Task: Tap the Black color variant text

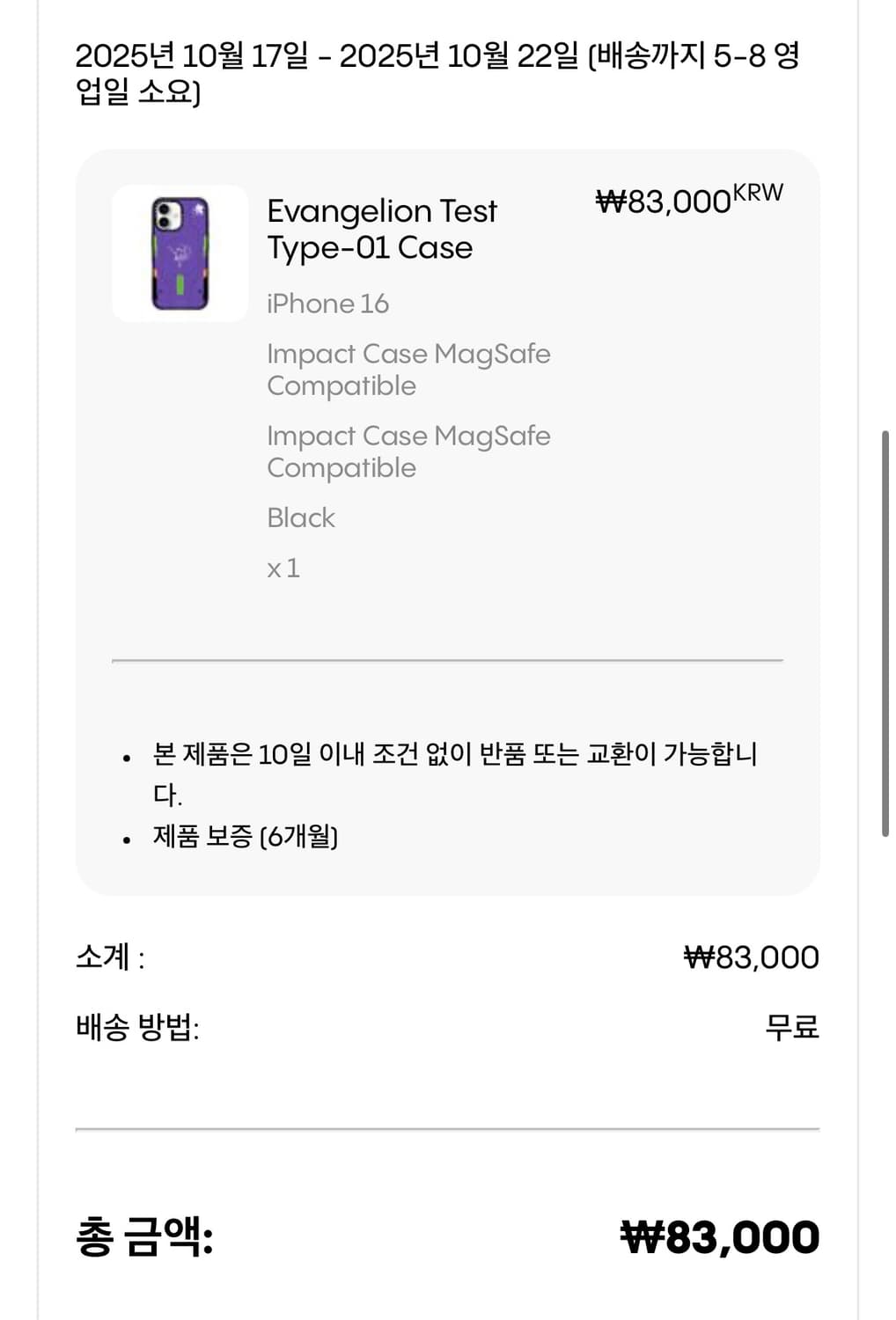Action: pos(301,517)
